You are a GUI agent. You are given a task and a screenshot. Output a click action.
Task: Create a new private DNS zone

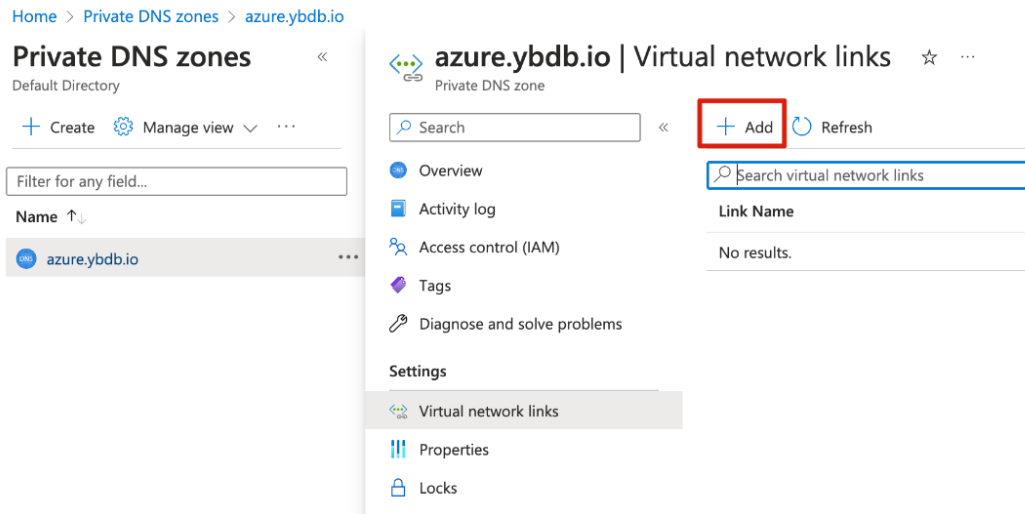tap(58, 127)
